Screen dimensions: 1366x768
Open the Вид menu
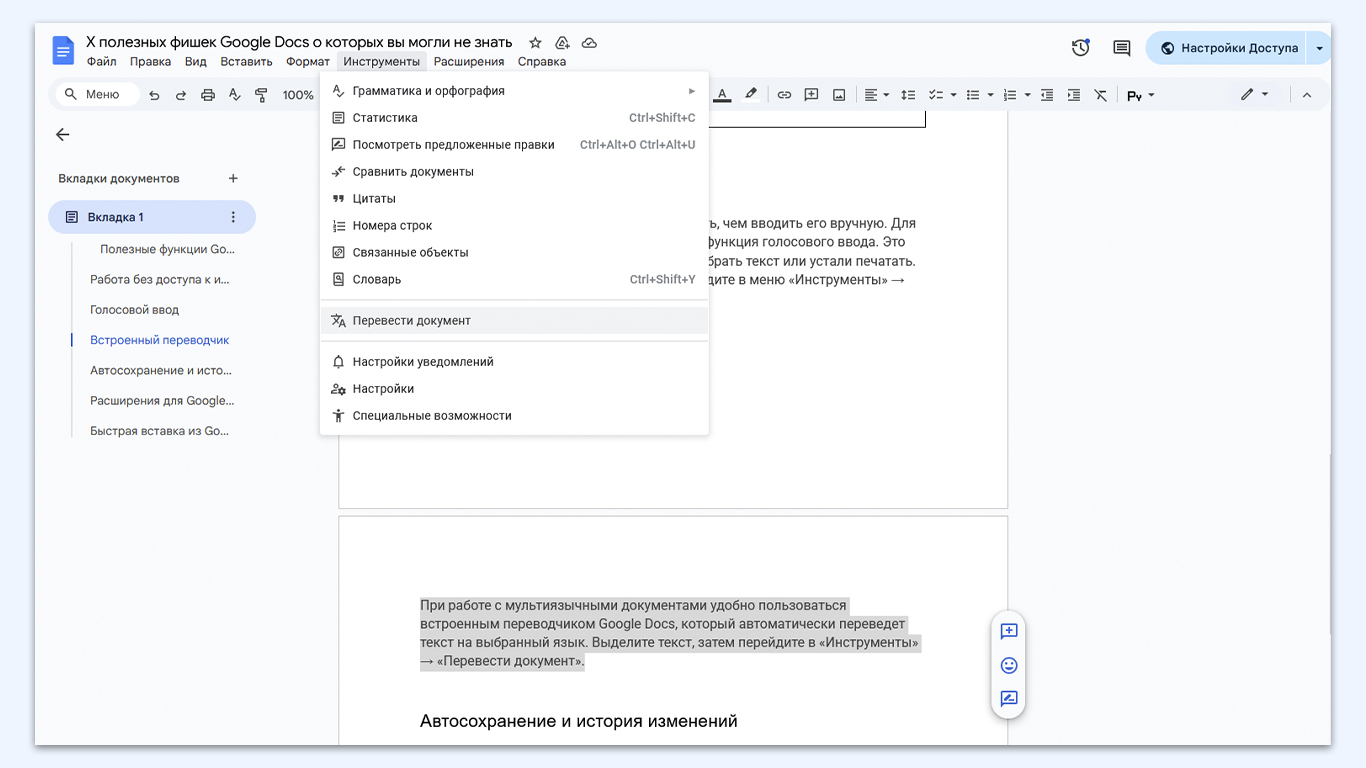click(196, 62)
